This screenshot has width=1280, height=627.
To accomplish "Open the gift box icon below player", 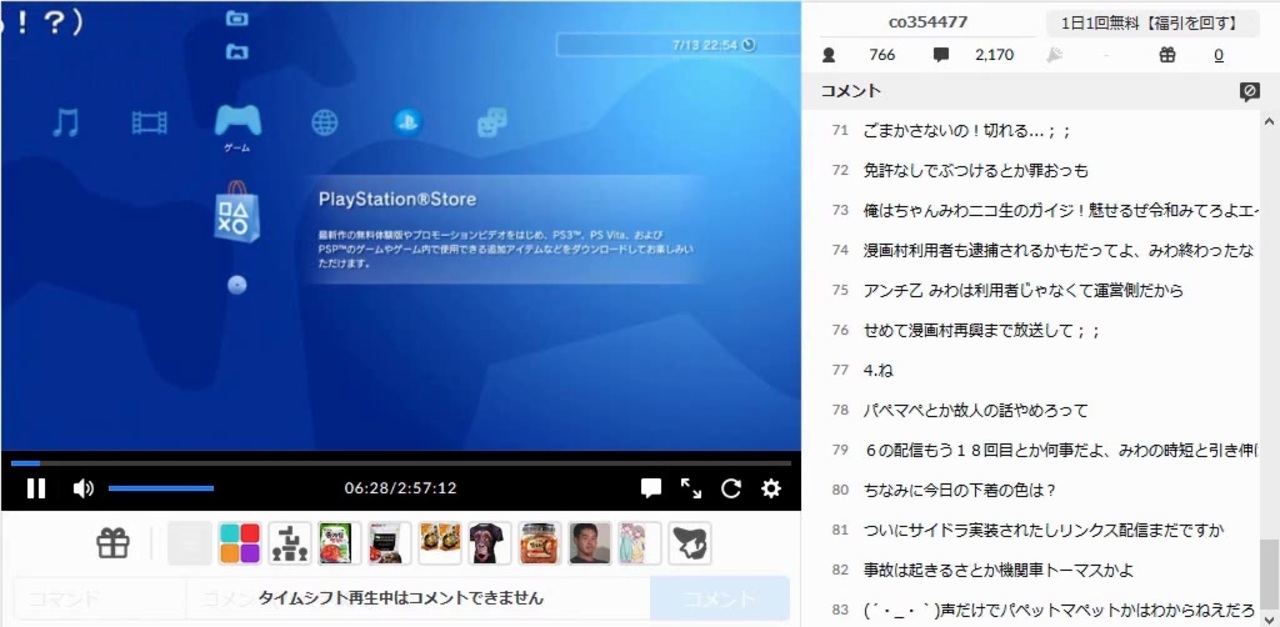I will 113,543.
